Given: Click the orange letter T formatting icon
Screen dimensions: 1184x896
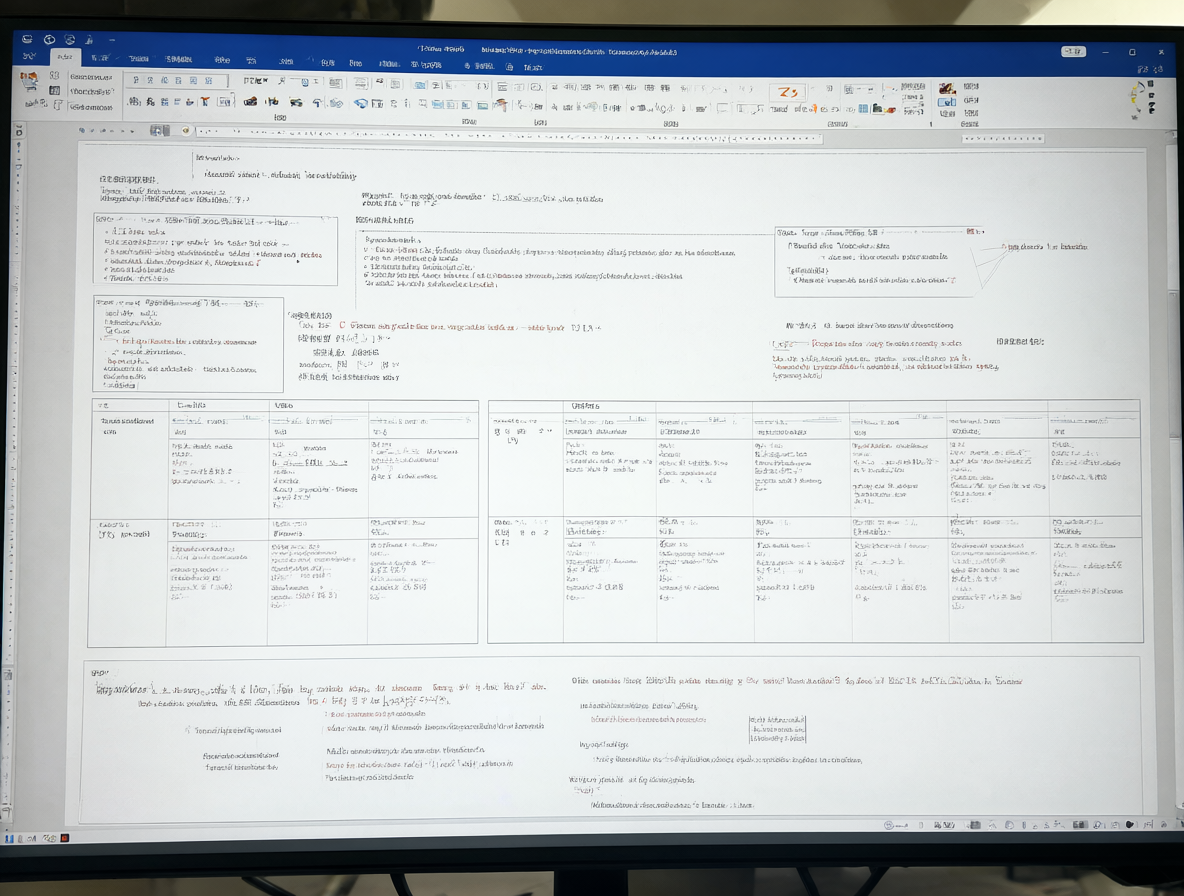Looking at the screenshot, I should [x=205, y=102].
